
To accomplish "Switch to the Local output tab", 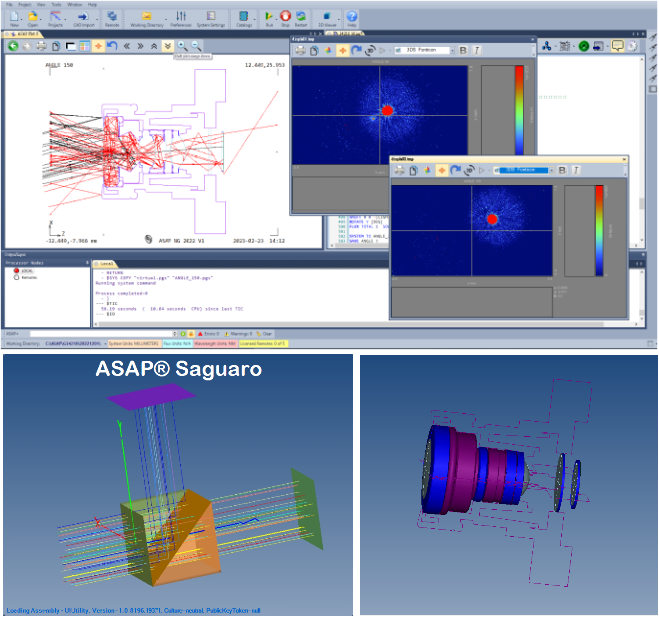I will pos(104,264).
